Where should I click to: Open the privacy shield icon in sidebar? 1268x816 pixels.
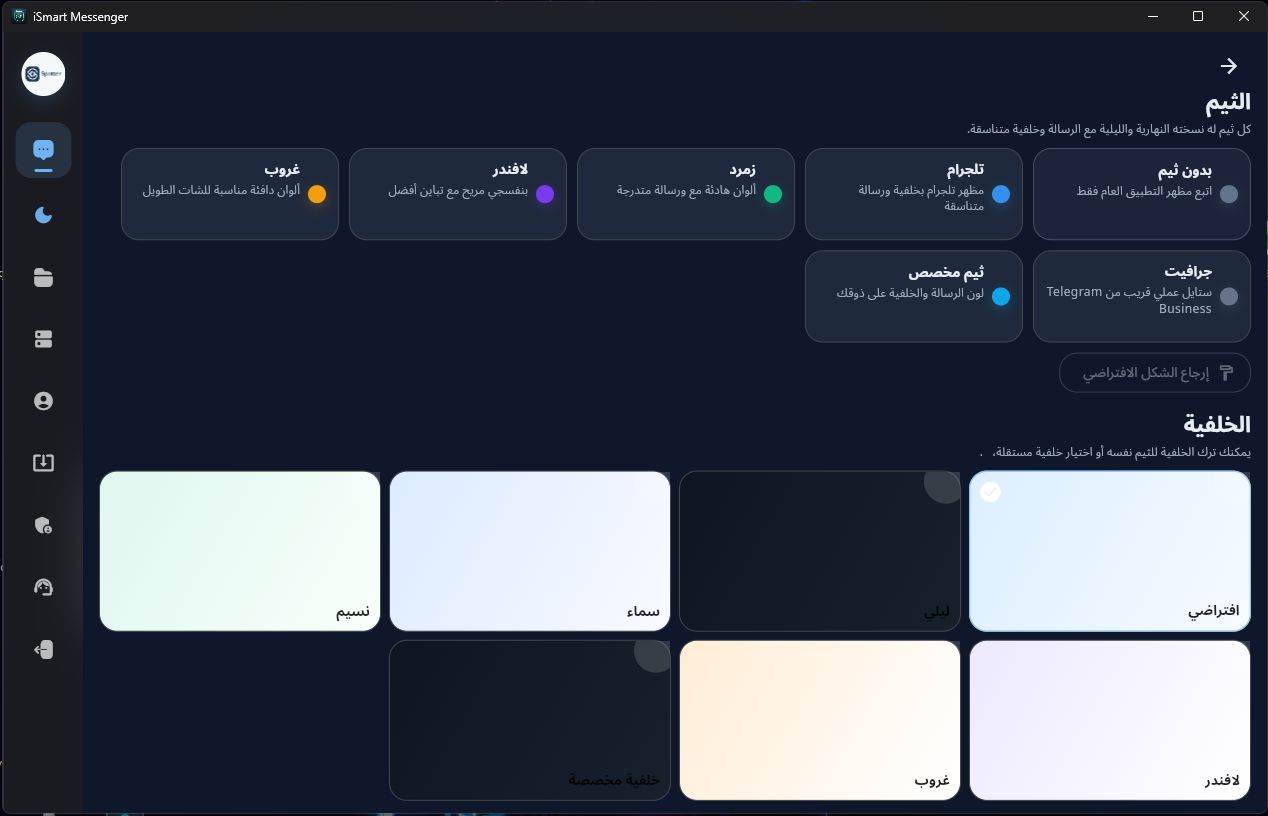43,525
